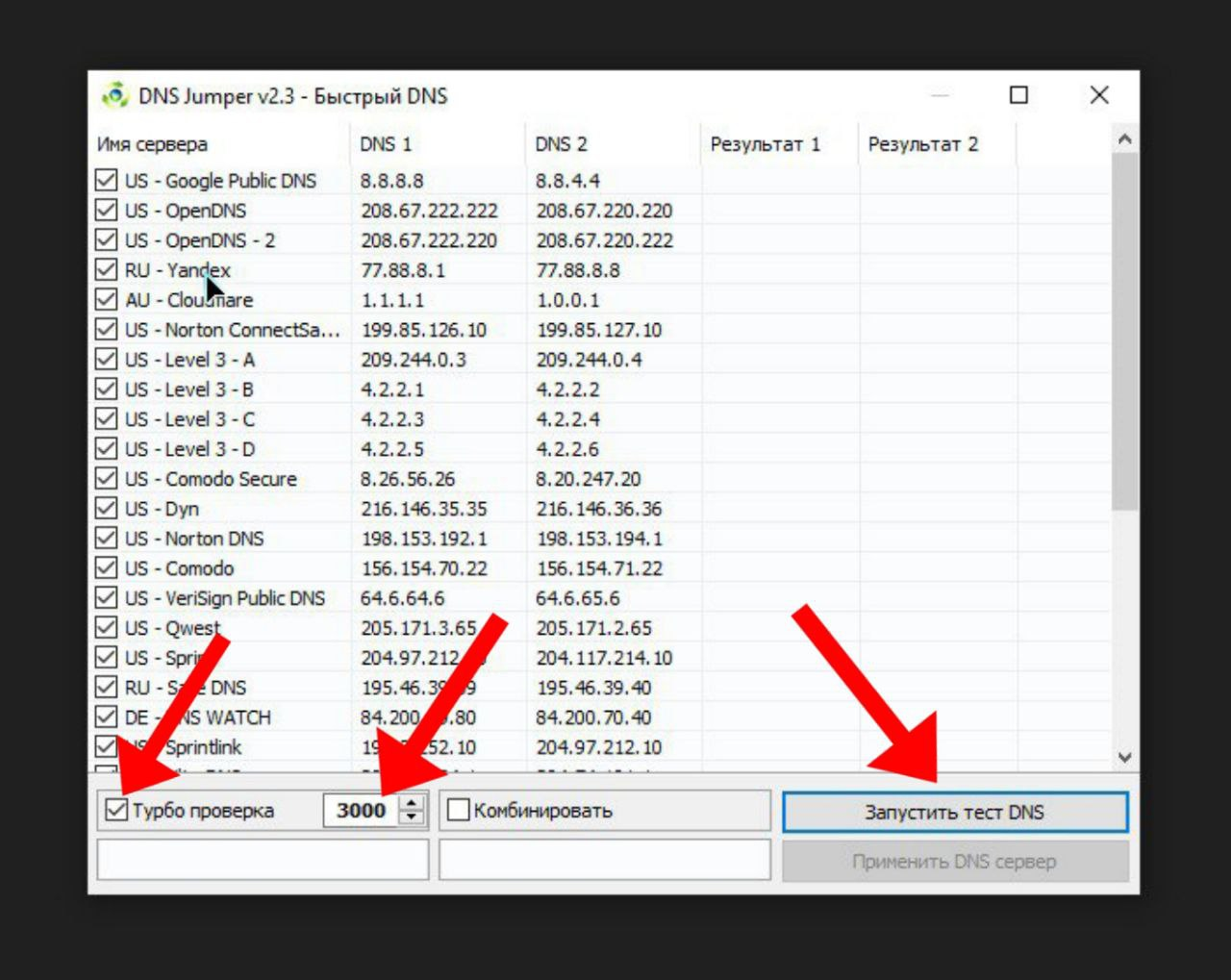
Task: Click the 198.153.192.1 address cell
Action: coord(424,539)
